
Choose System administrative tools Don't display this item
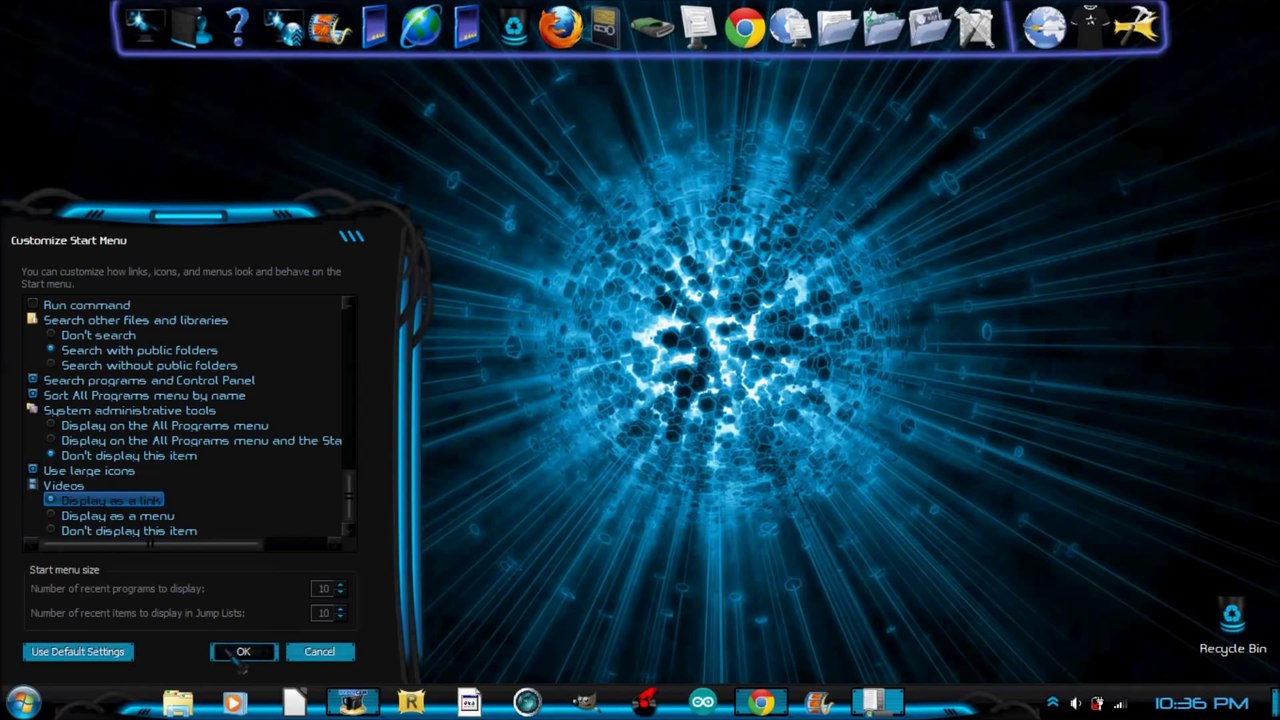(x=51, y=455)
